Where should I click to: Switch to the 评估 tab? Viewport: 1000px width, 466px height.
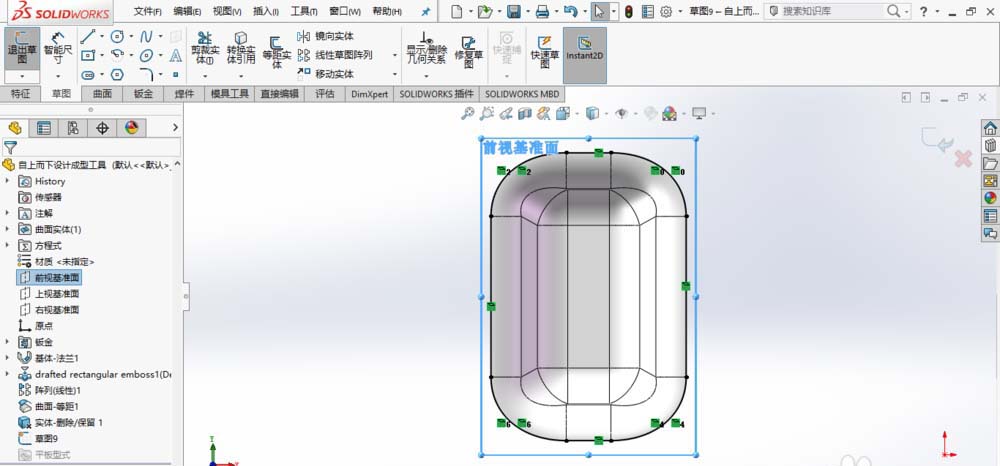pyautogui.click(x=325, y=94)
